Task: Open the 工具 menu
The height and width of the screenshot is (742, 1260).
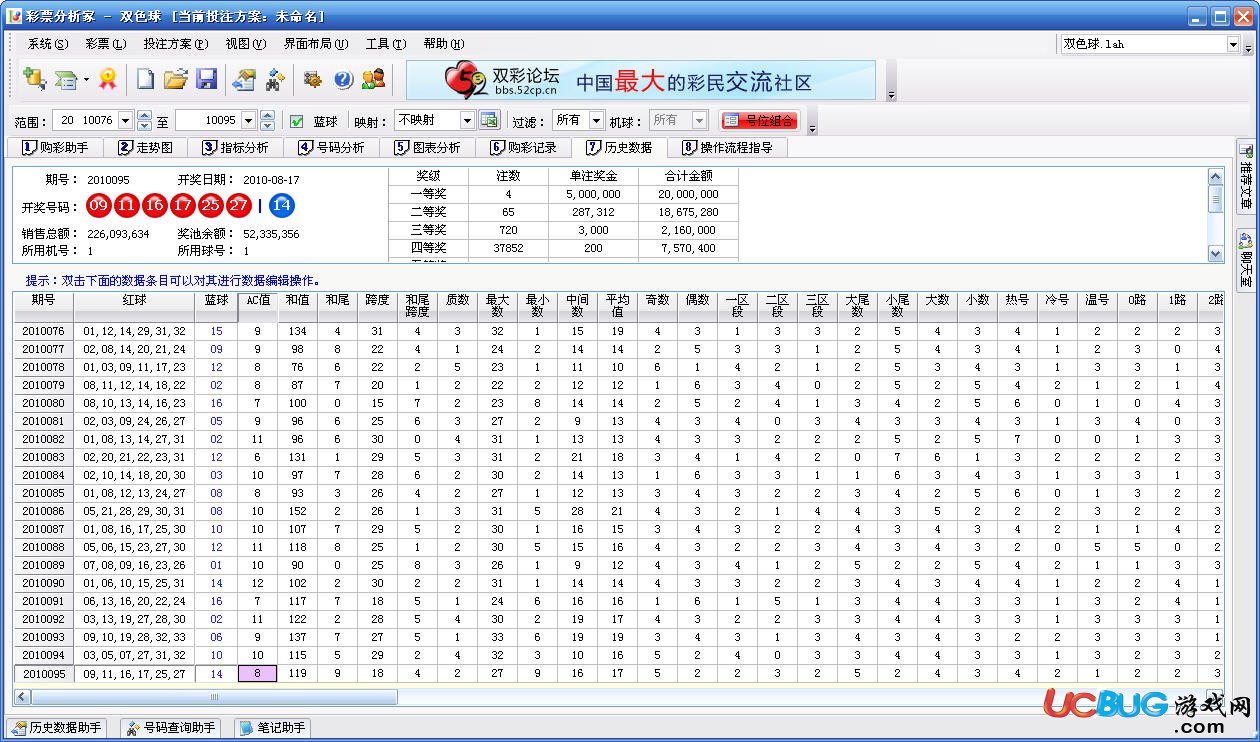Action: 386,44
